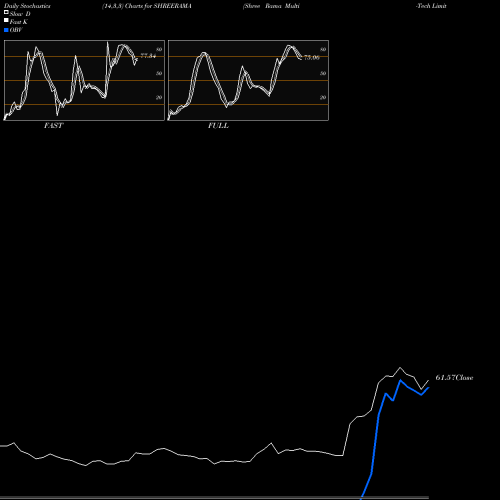
Task: Click the '-Tech Limit' text at top right
Action: click(431, 6)
